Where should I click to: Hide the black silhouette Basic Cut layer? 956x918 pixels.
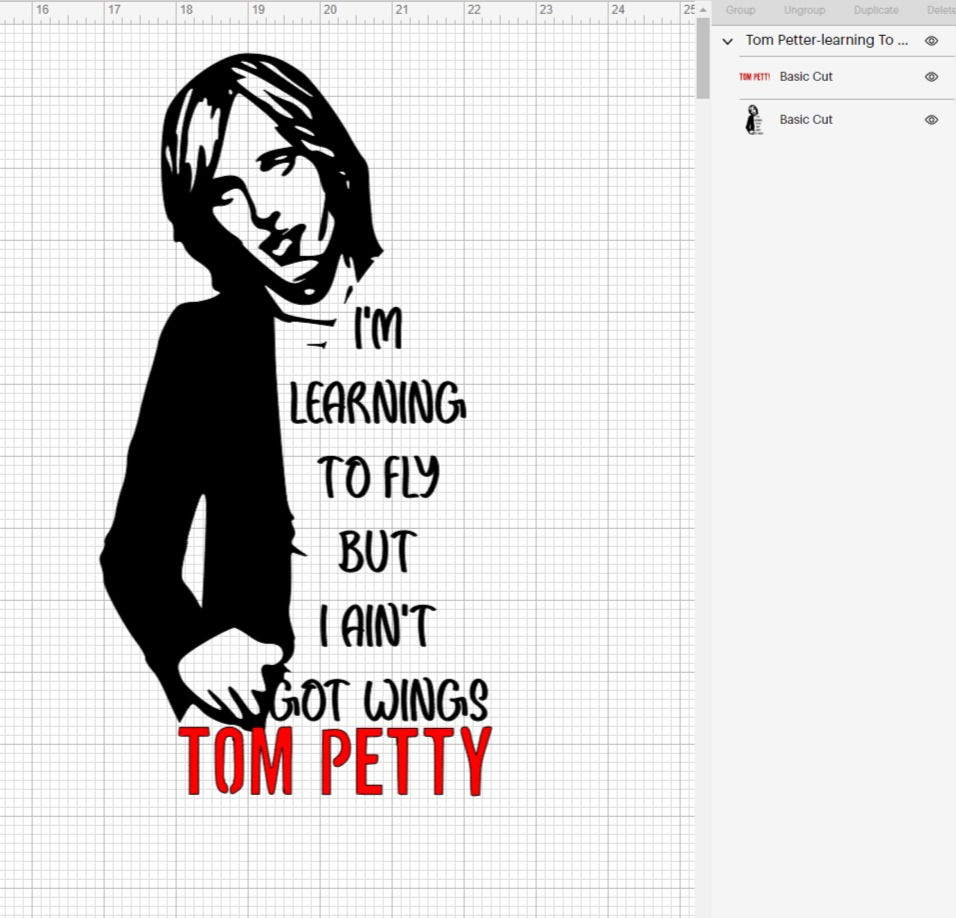[x=931, y=119]
